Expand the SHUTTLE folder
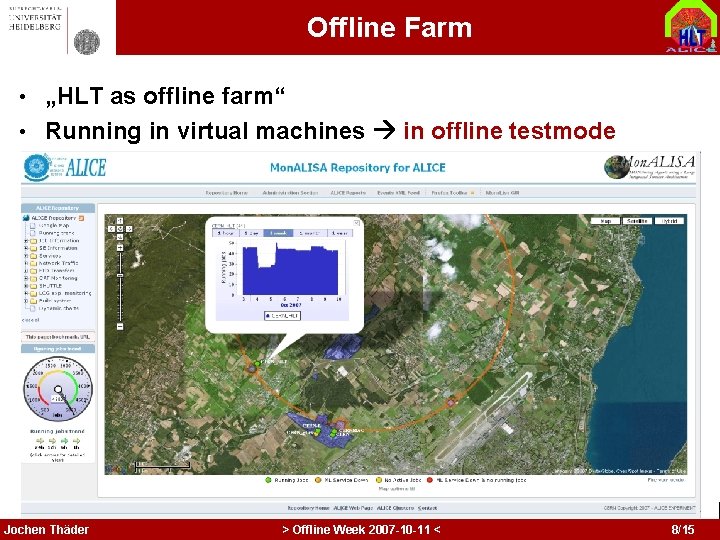The width and height of the screenshot is (720, 540). pyautogui.click(x=26, y=286)
